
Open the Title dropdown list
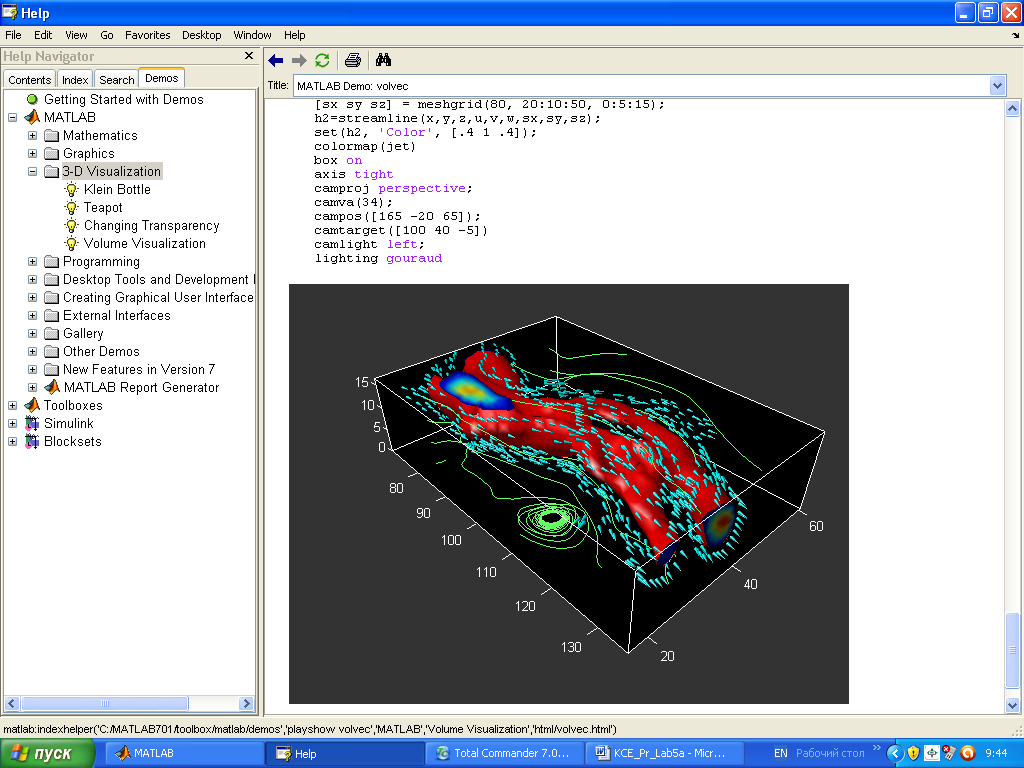coord(997,86)
